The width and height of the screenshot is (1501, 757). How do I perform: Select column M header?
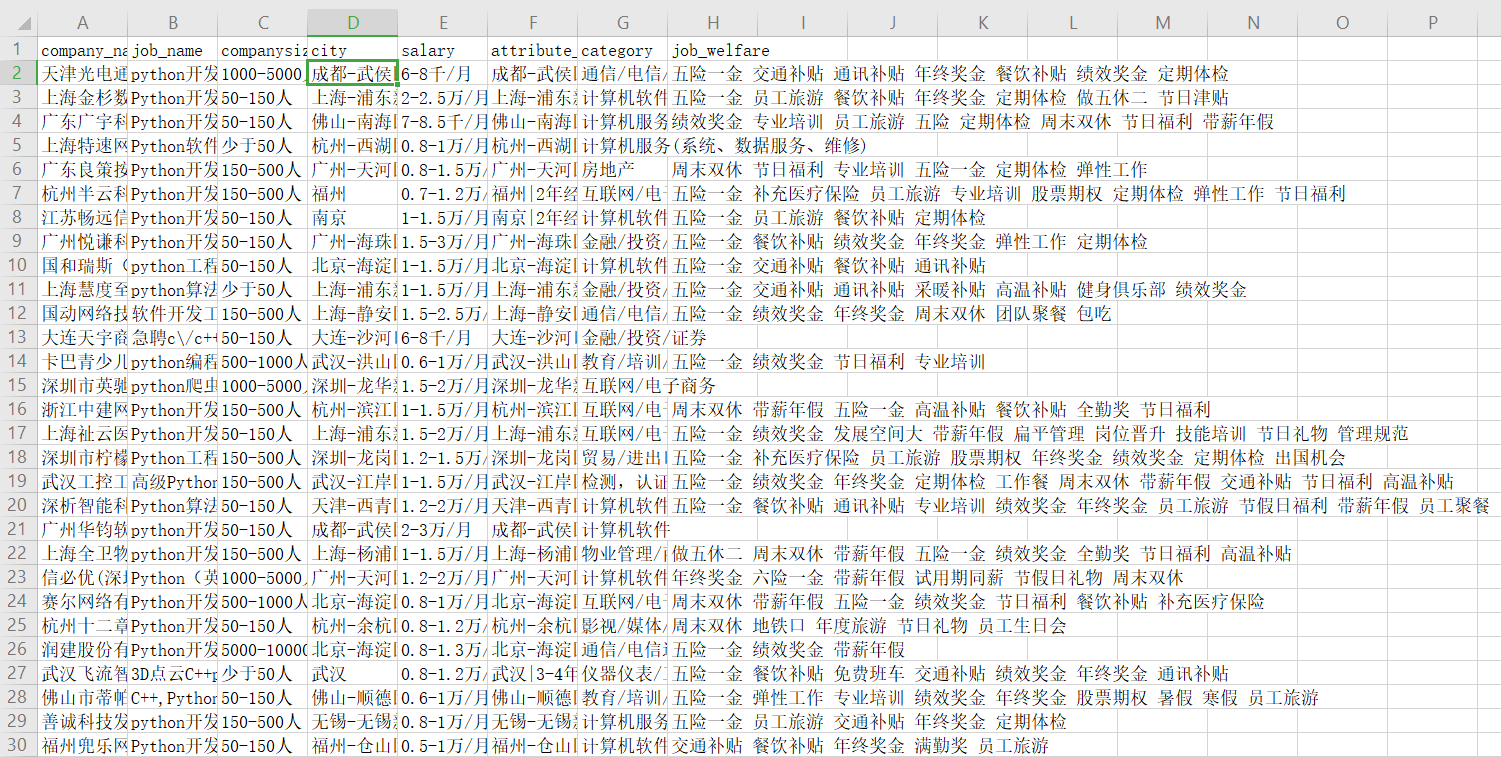point(1163,23)
